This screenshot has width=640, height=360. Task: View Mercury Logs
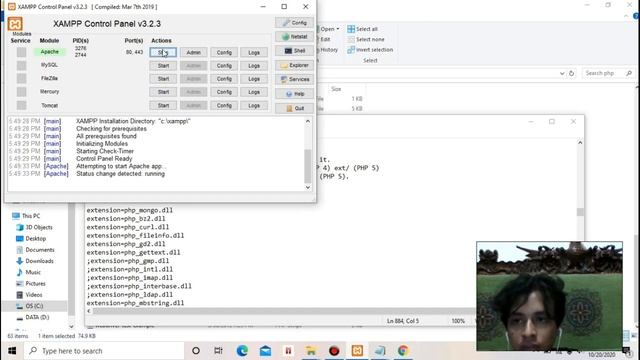click(x=254, y=92)
